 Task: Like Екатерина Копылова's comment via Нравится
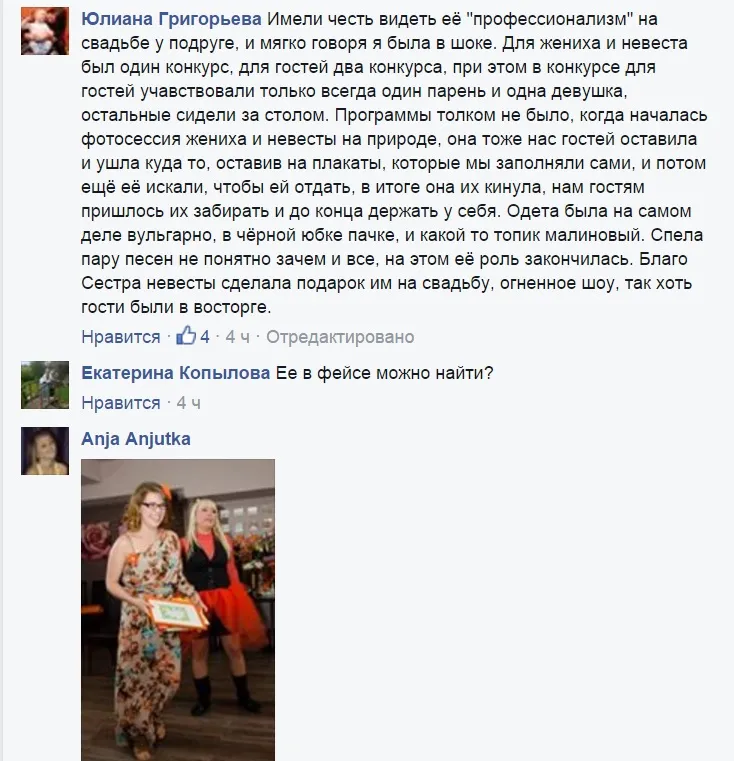click(x=121, y=402)
